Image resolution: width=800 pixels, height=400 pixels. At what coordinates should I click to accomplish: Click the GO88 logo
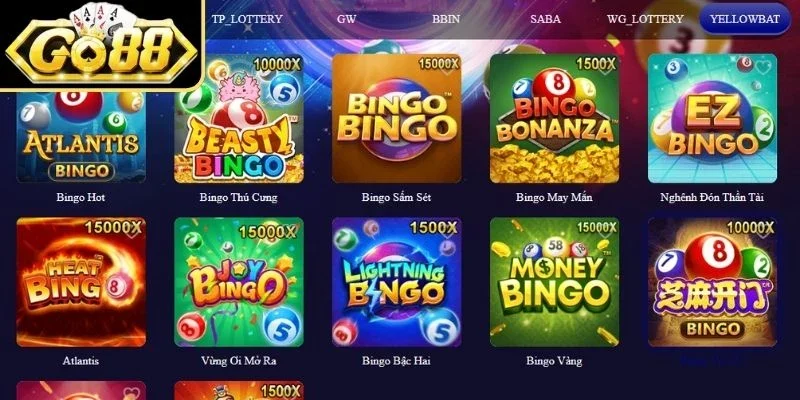pos(102,45)
